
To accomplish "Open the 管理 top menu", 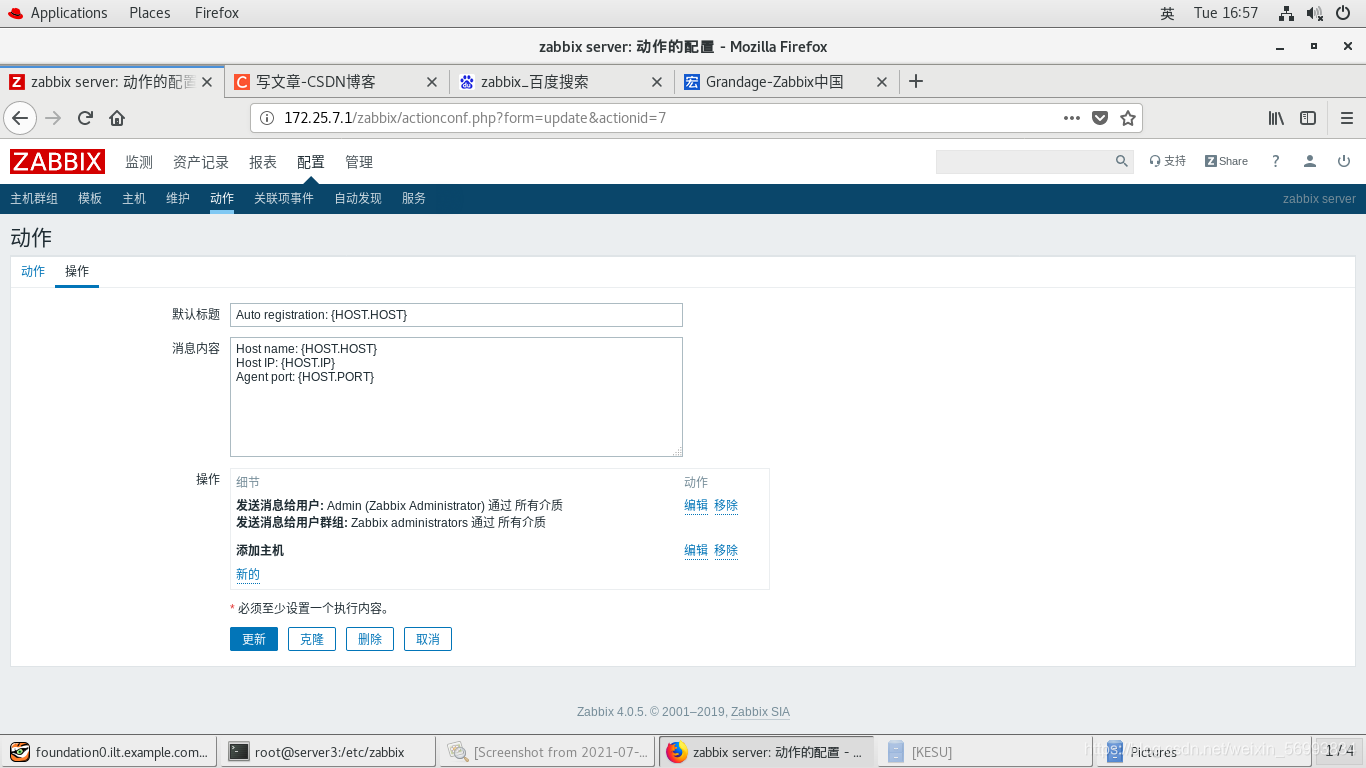I will tap(359, 162).
